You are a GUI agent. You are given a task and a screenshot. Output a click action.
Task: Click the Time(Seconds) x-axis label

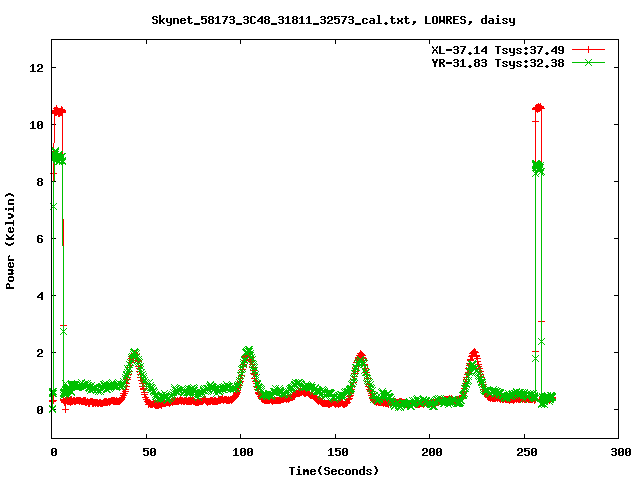pyautogui.click(x=334, y=470)
